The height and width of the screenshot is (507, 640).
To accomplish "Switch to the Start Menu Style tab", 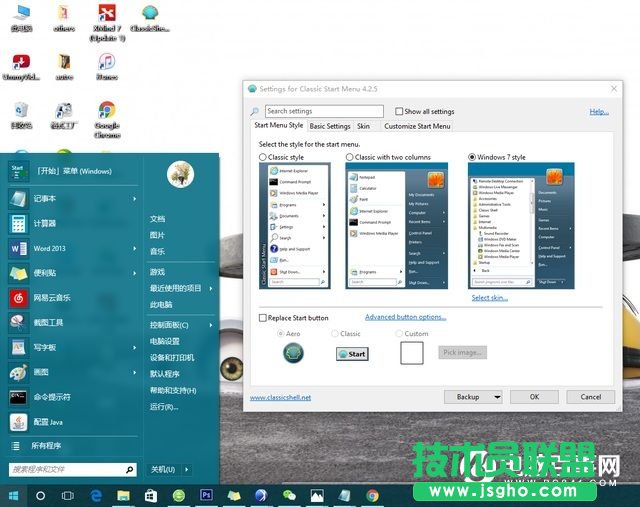I will click(x=278, y=125).
